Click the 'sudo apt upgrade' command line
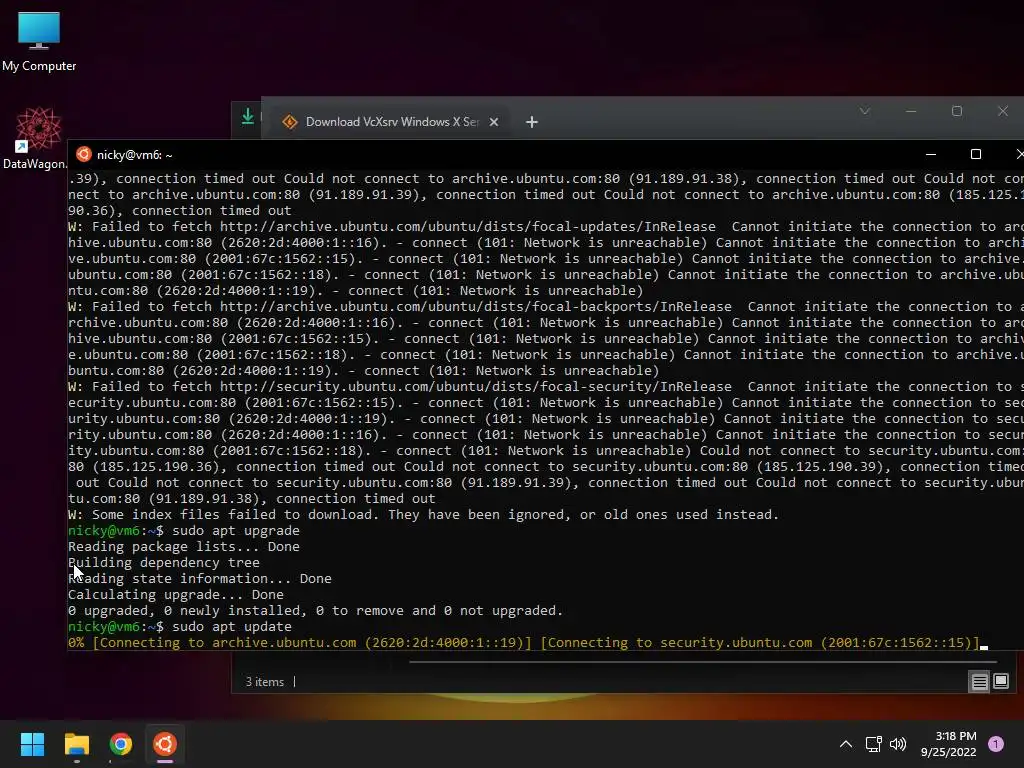Viewport: 1024px width, 768px height. [x=184, y=530]
